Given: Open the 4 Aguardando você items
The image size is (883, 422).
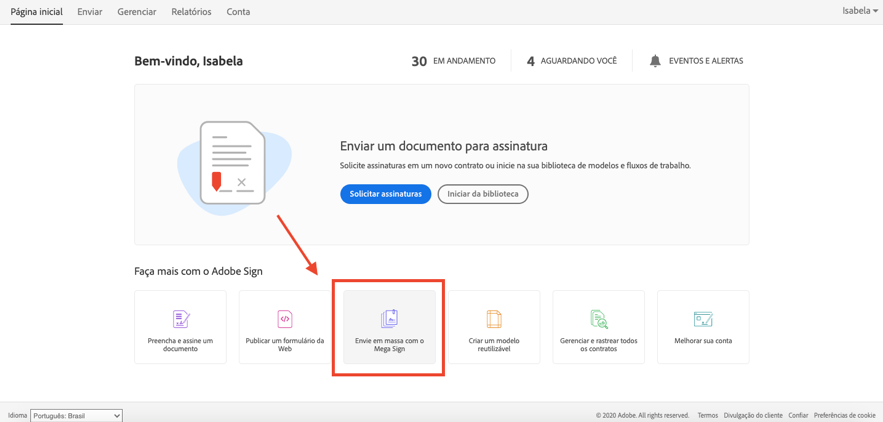Looking at the screenshot, I should pyautogui.click(x=572, y=61).
